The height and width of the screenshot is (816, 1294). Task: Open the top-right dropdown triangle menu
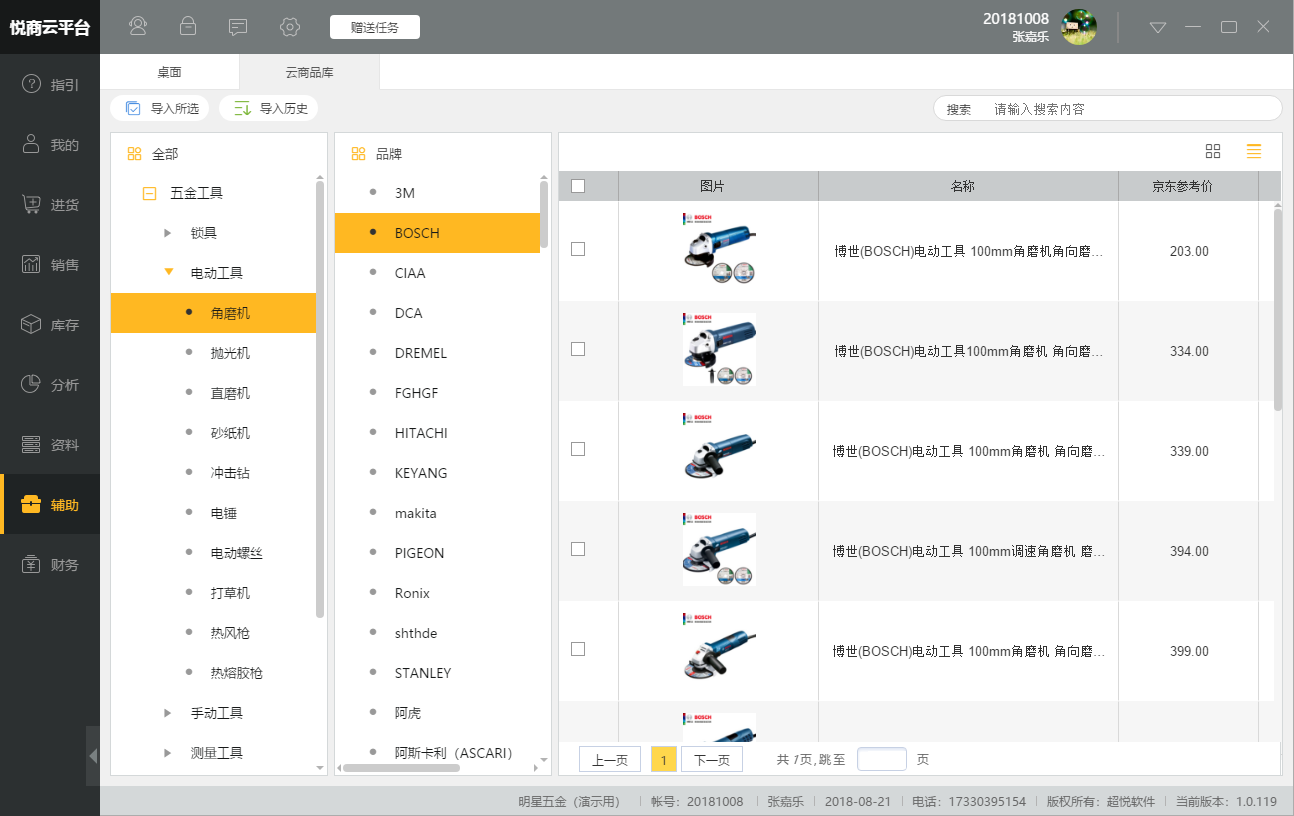tap(1158, 27)
